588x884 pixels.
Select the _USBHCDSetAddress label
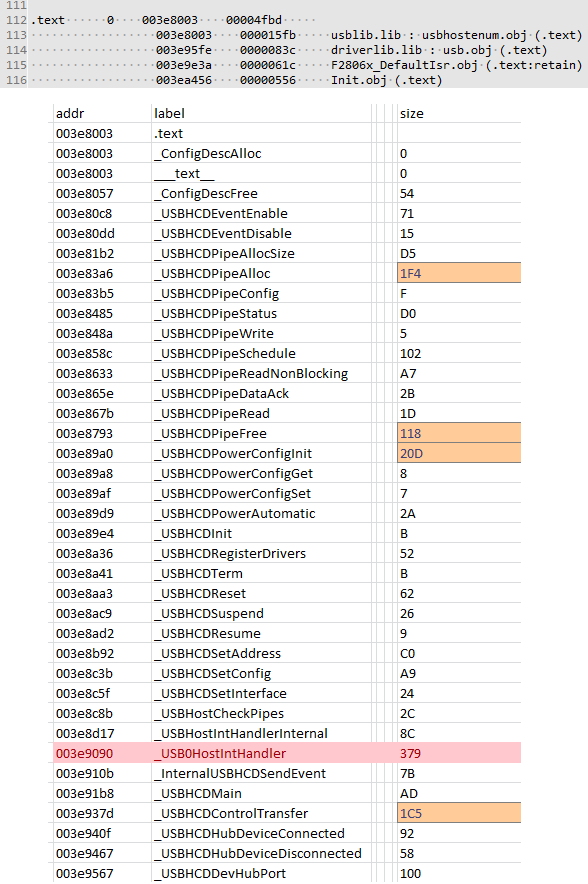218,653
